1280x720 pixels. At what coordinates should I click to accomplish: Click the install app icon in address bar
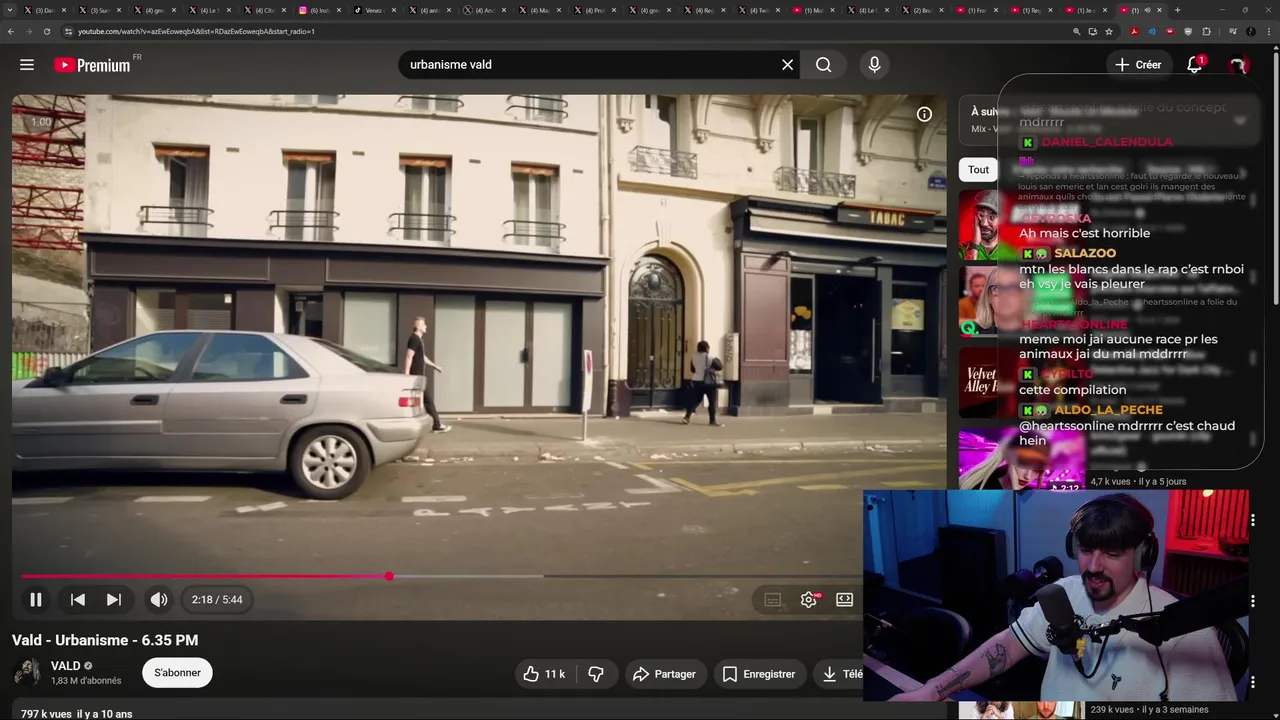tap(1092, 31)
